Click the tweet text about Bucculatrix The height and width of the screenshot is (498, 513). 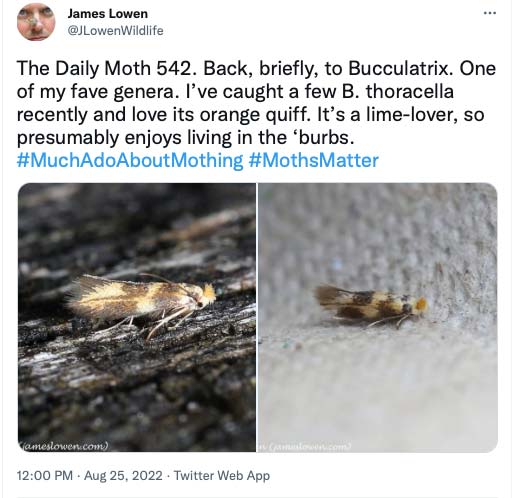(x=256, y=103)
